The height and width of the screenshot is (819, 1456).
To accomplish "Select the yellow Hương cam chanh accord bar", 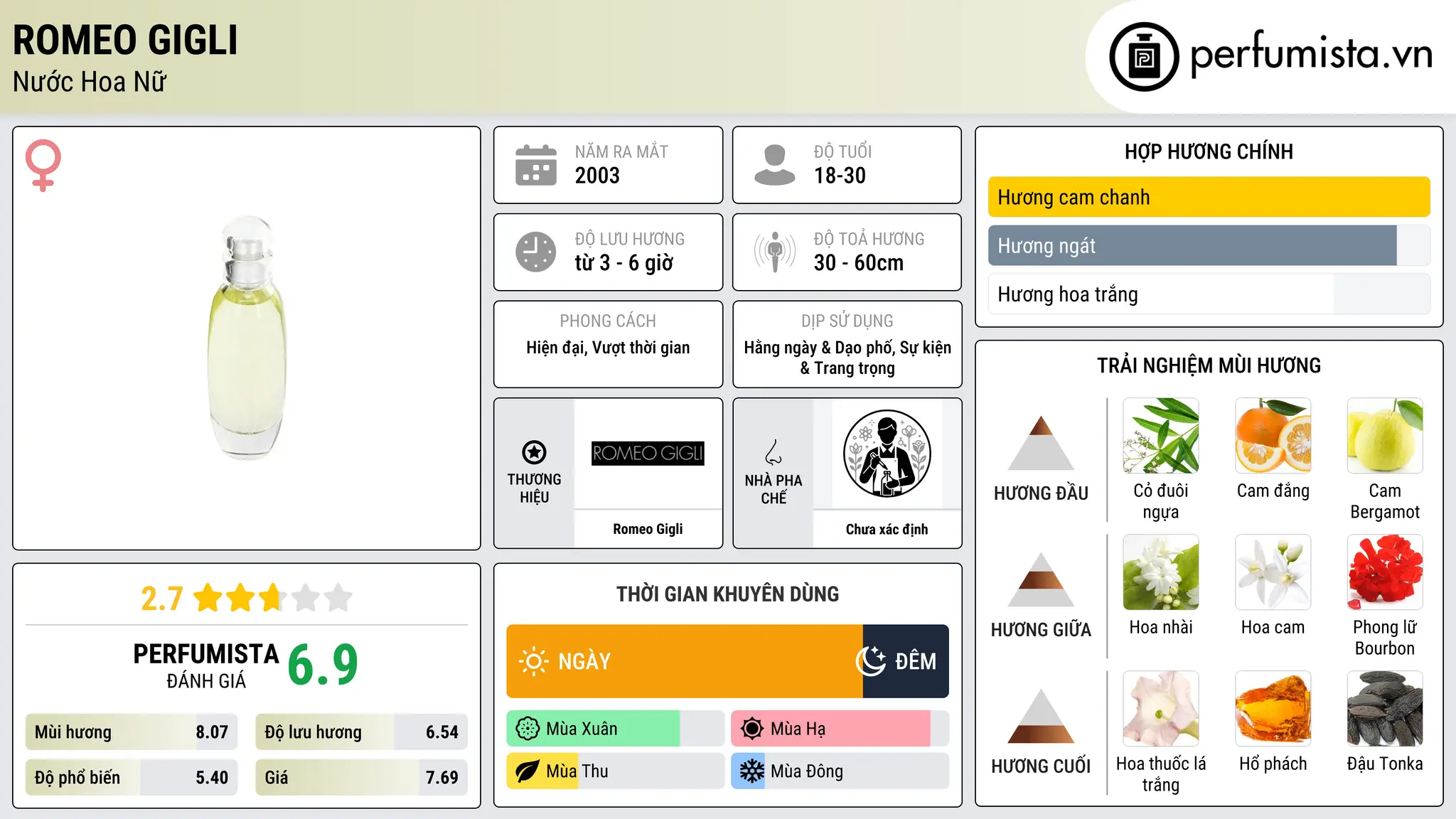I will click(x=1209, y=197).
